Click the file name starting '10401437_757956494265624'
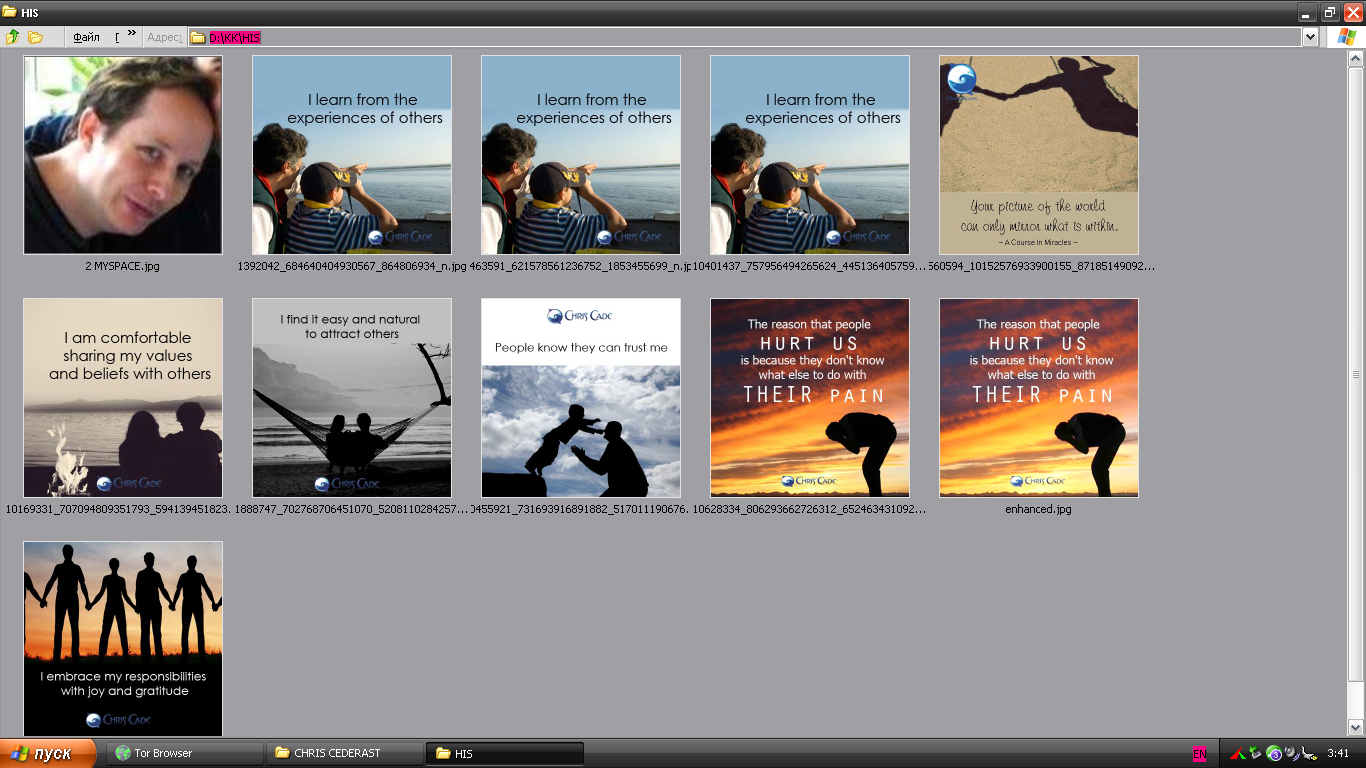The image size is (1366, 768). [x=810, y=267]
